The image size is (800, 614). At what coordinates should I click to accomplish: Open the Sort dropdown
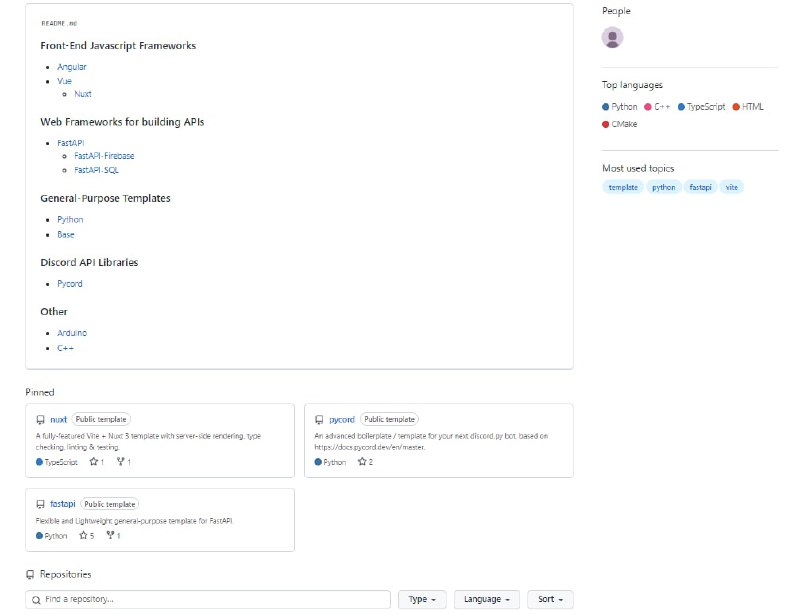coord(550,599)
